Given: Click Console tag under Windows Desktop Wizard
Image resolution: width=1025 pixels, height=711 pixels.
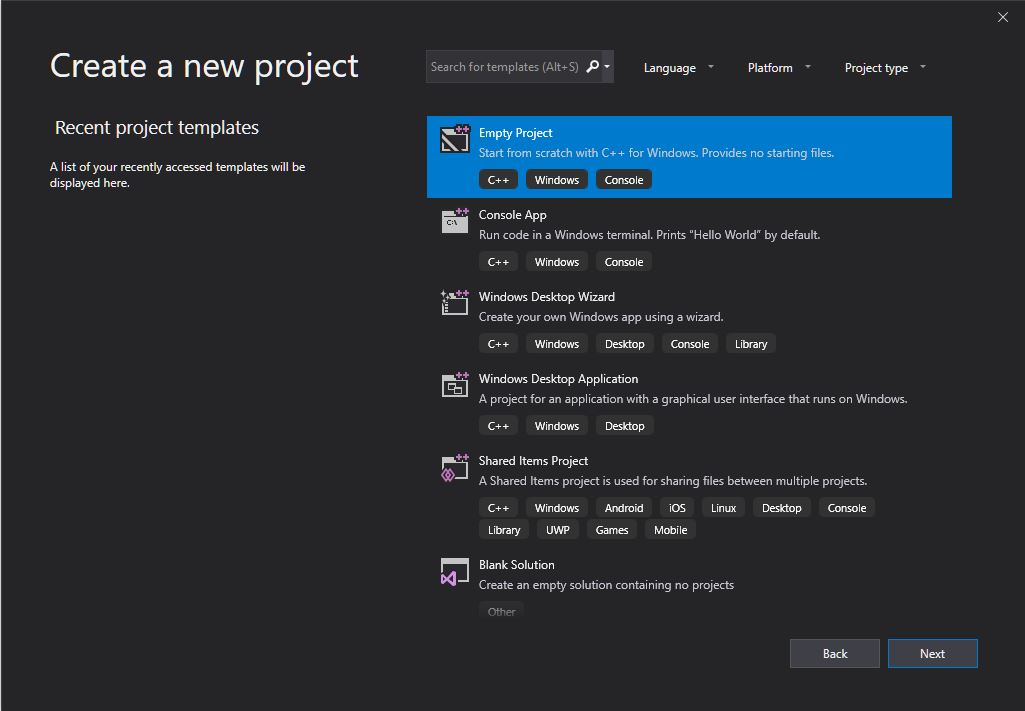Looking at the screenshot, I should [690, 344].
